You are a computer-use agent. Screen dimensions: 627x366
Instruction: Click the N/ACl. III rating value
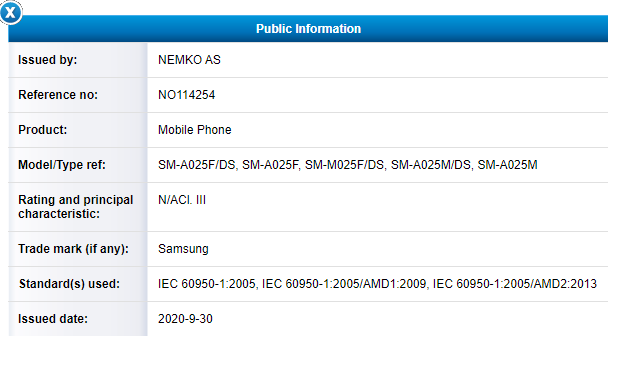point(182,200)
